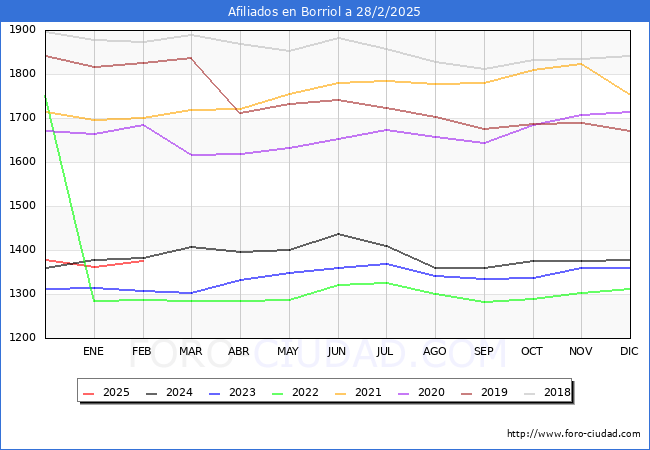
Task: Click the red 2025 legend color swatch
Action: point(89,393)
